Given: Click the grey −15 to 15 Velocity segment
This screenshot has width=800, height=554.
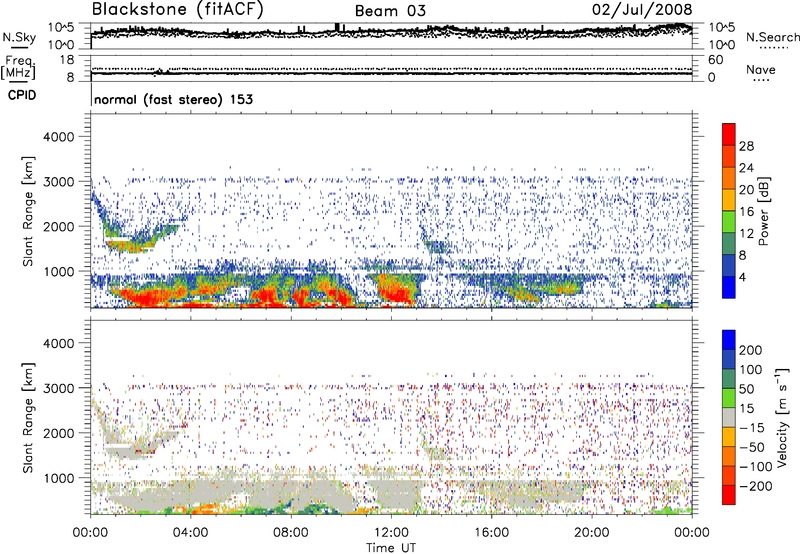Looking at the screenshot, I should pyautogui.click(x=729, y=417).
